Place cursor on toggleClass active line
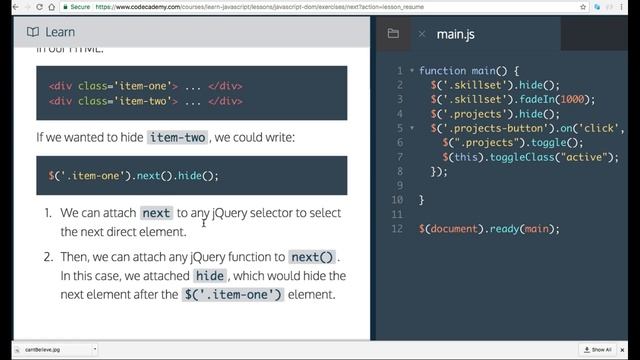The height and width of the screenshot is (360, 640). pos(530,157)
